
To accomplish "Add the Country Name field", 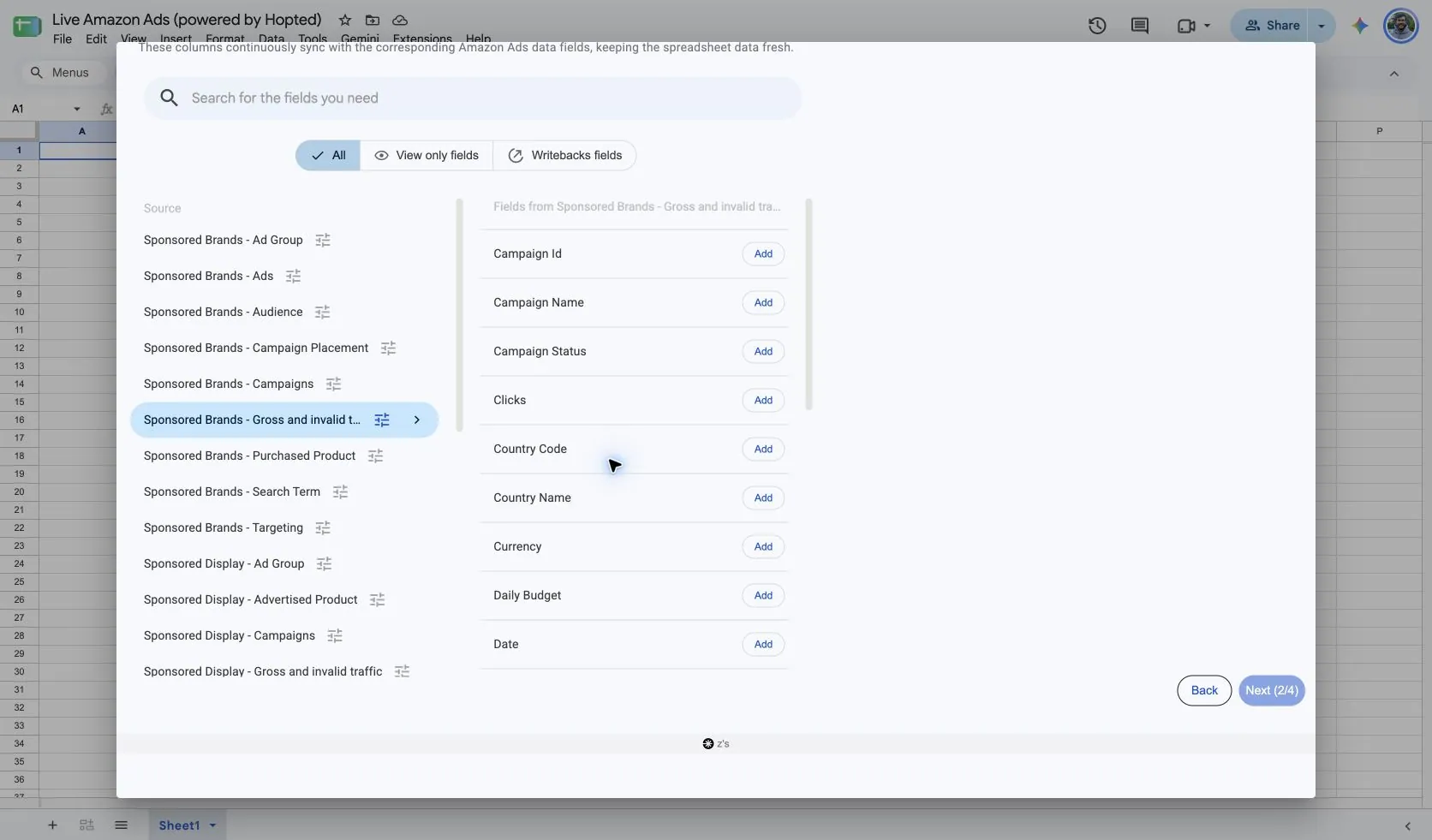I will click(763, 498).
